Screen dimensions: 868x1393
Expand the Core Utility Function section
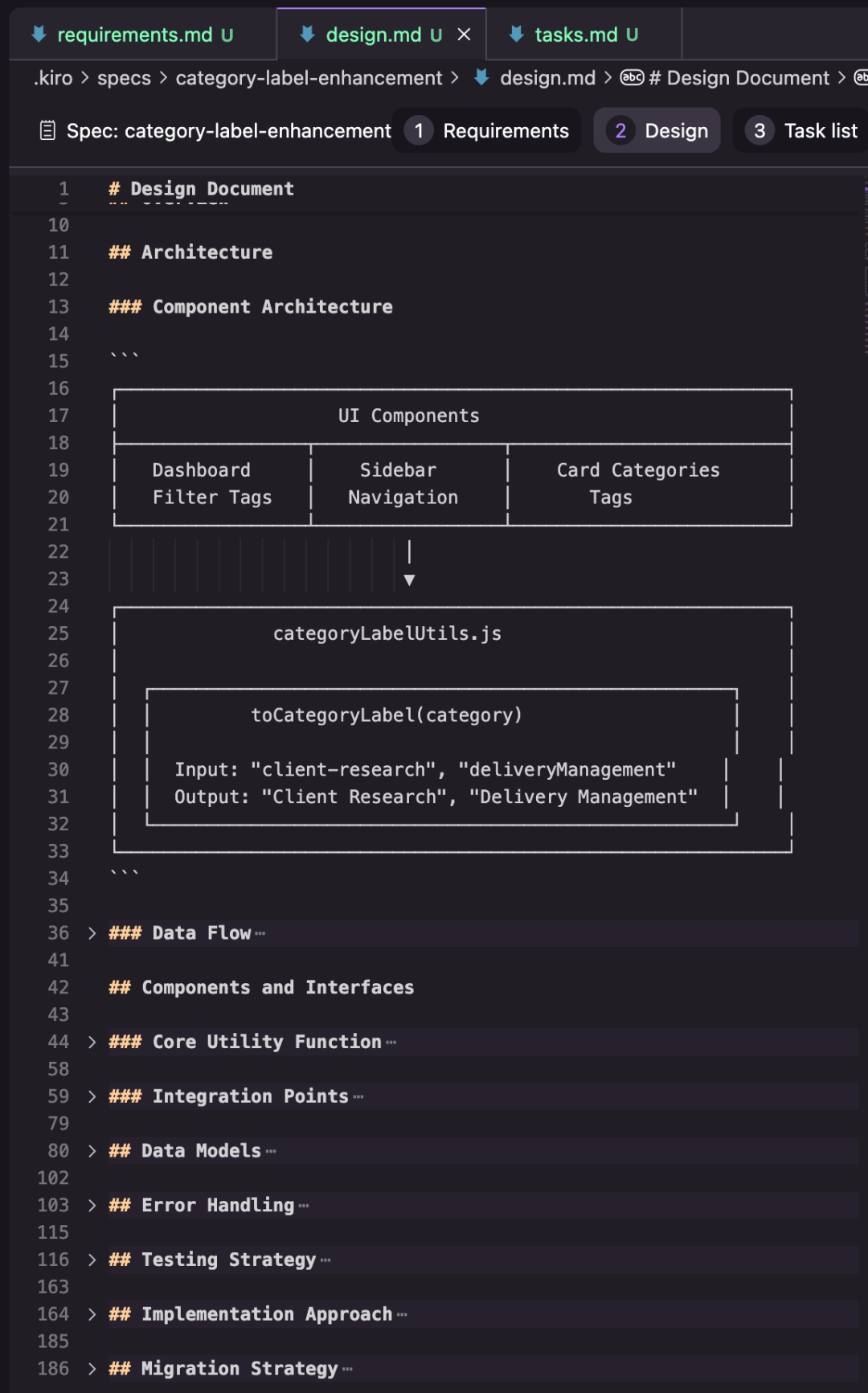pyautogui.click(x=92, y=1042)
